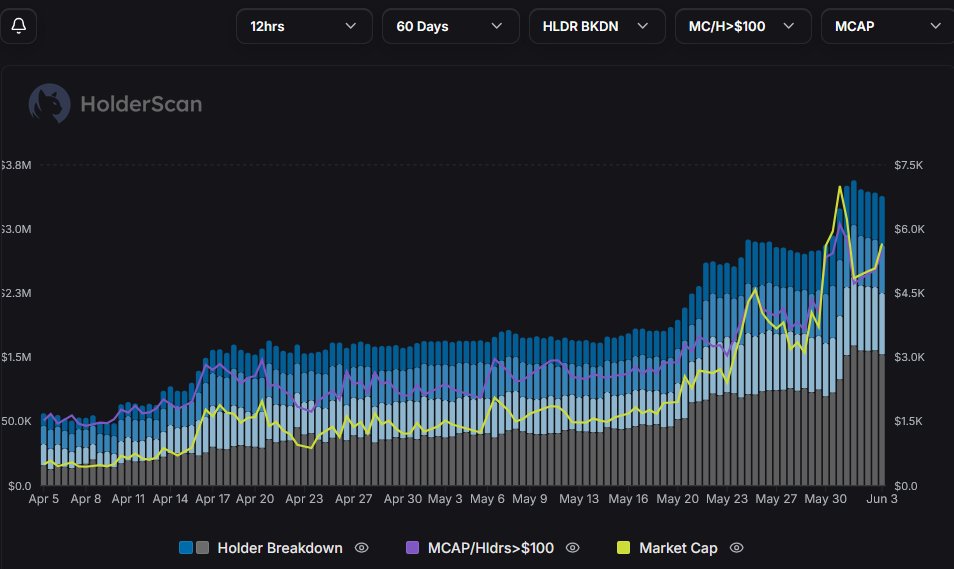Viewport: 954px width, 569px height.
Task: Open the 12hrs interval dropdown
Action: (304, 26)
